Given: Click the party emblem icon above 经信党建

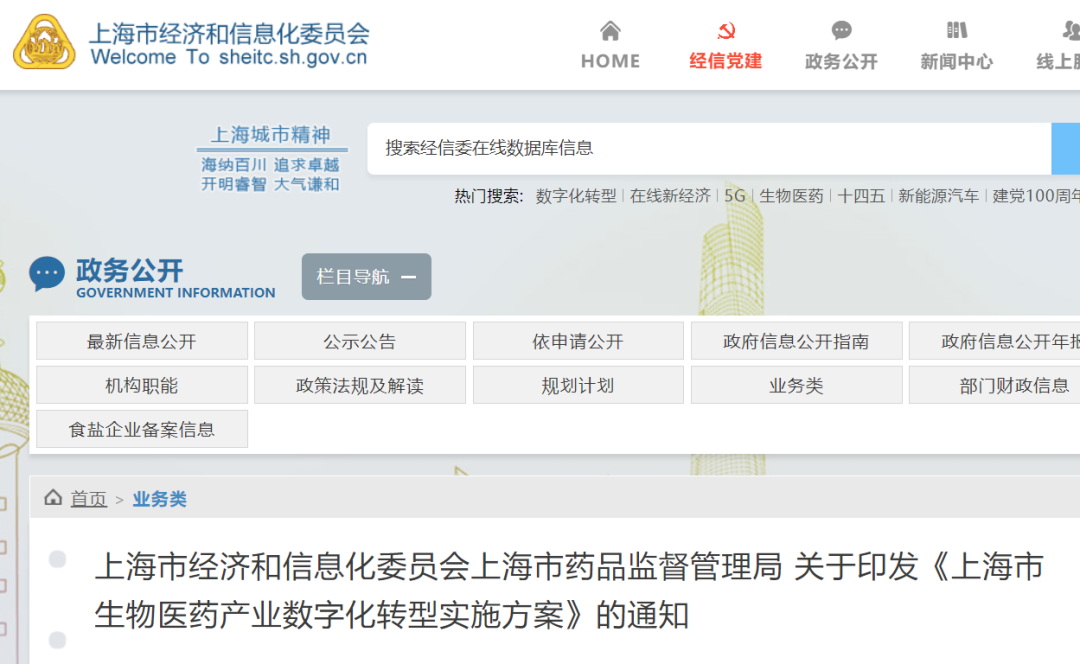Looking at the screenshot, I should point(725,30).
